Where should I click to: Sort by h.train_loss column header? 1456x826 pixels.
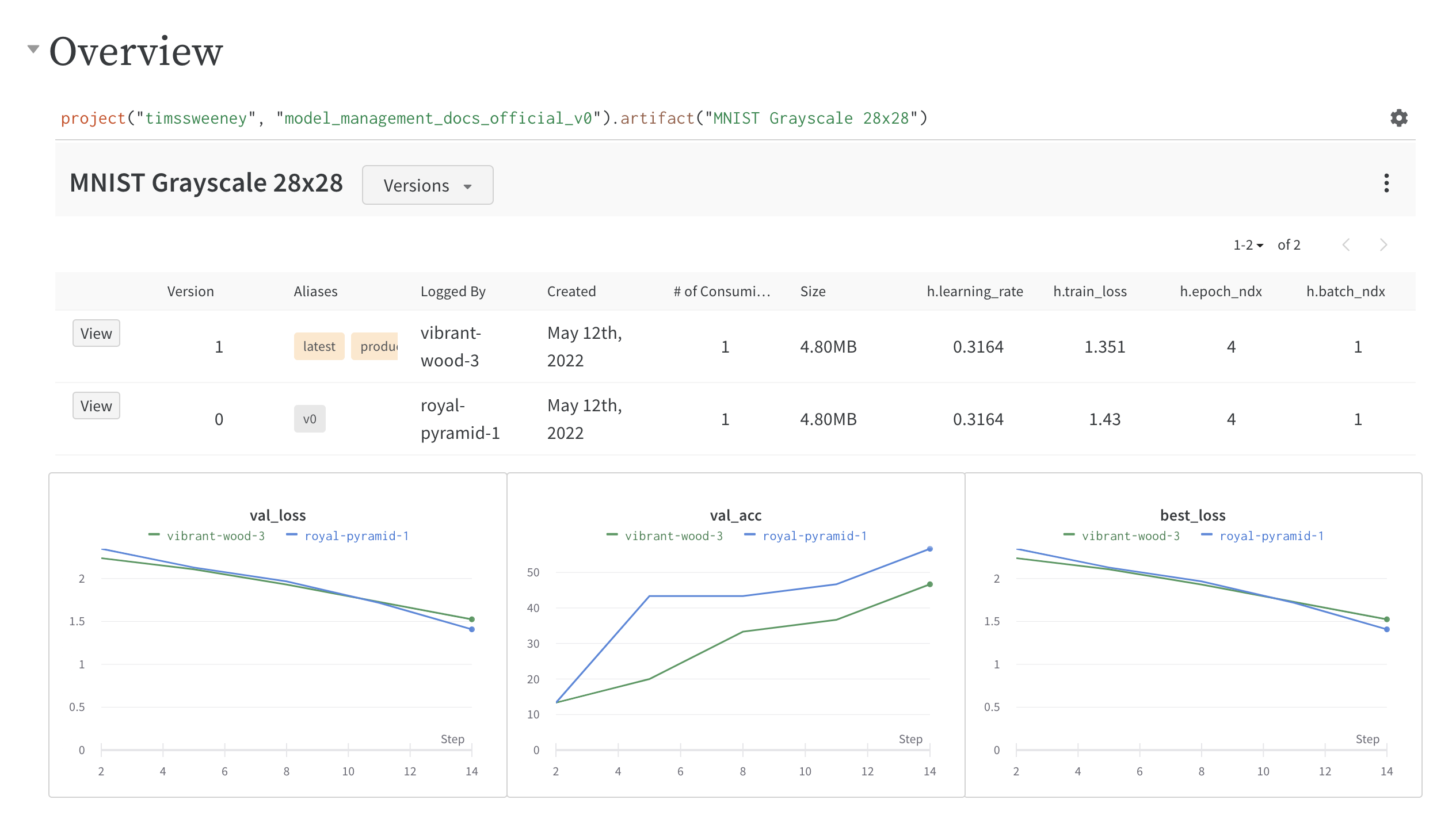click(x=1089, y=292)
